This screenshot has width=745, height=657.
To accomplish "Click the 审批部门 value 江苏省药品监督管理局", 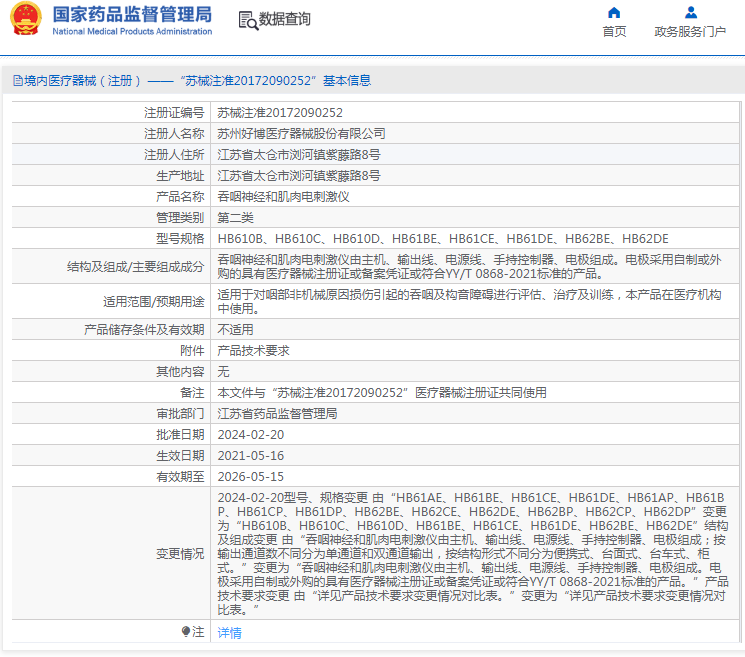I will pyautogui.click(x=277, y=414).
